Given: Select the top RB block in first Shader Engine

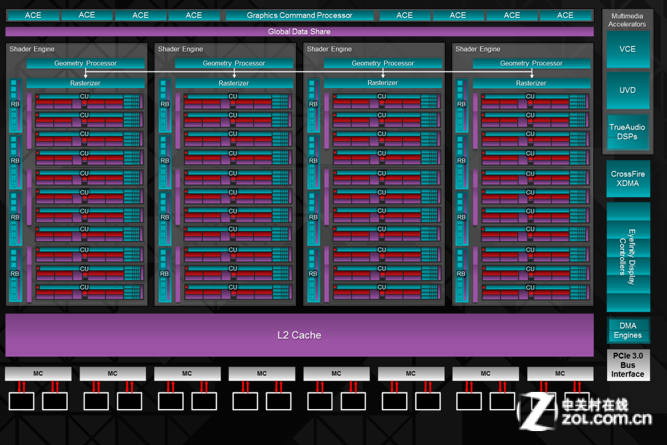Looking at the screenshot, I should click(15, 104).
